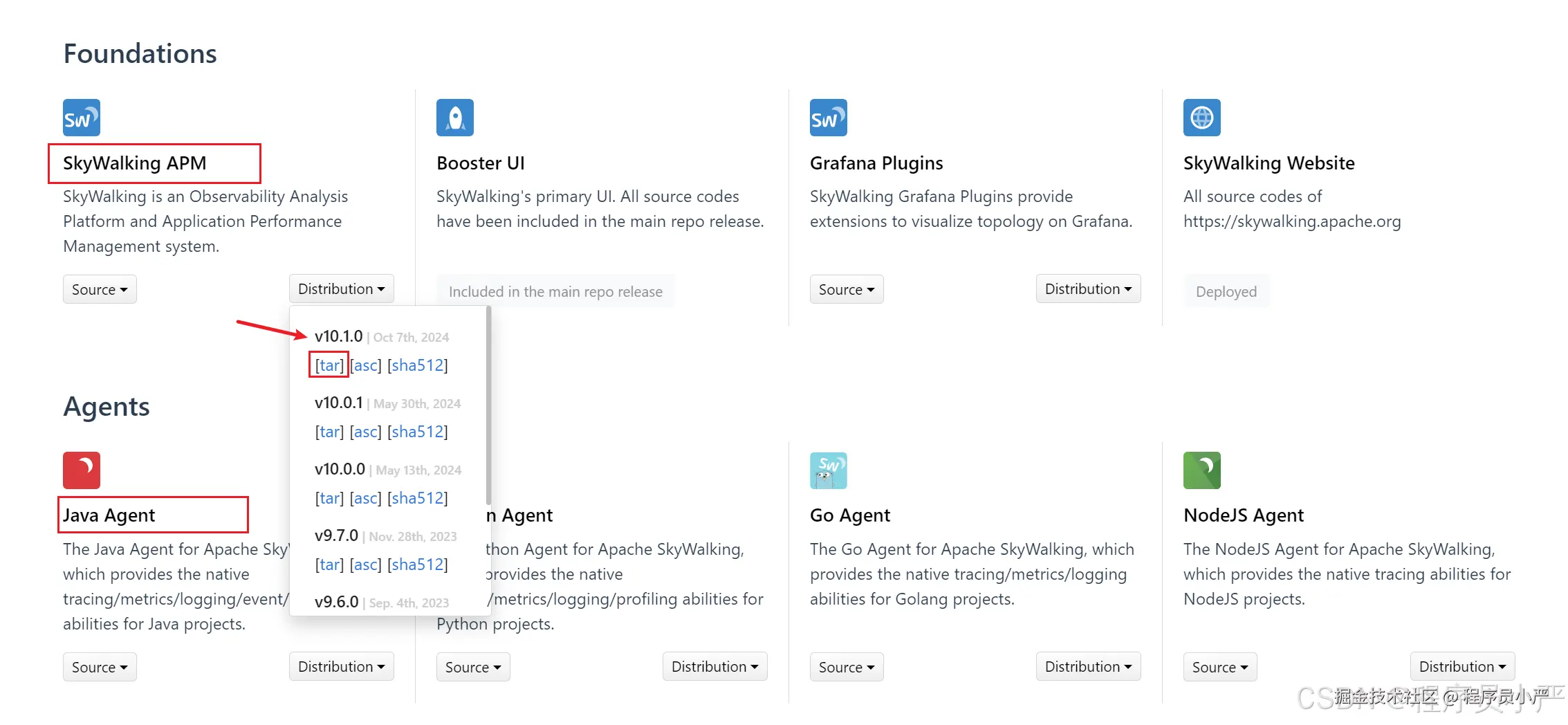Open the Go Agent Source dropdown
The width and height of the screenshot is (1568, 725).
click(x=847, y=667)
